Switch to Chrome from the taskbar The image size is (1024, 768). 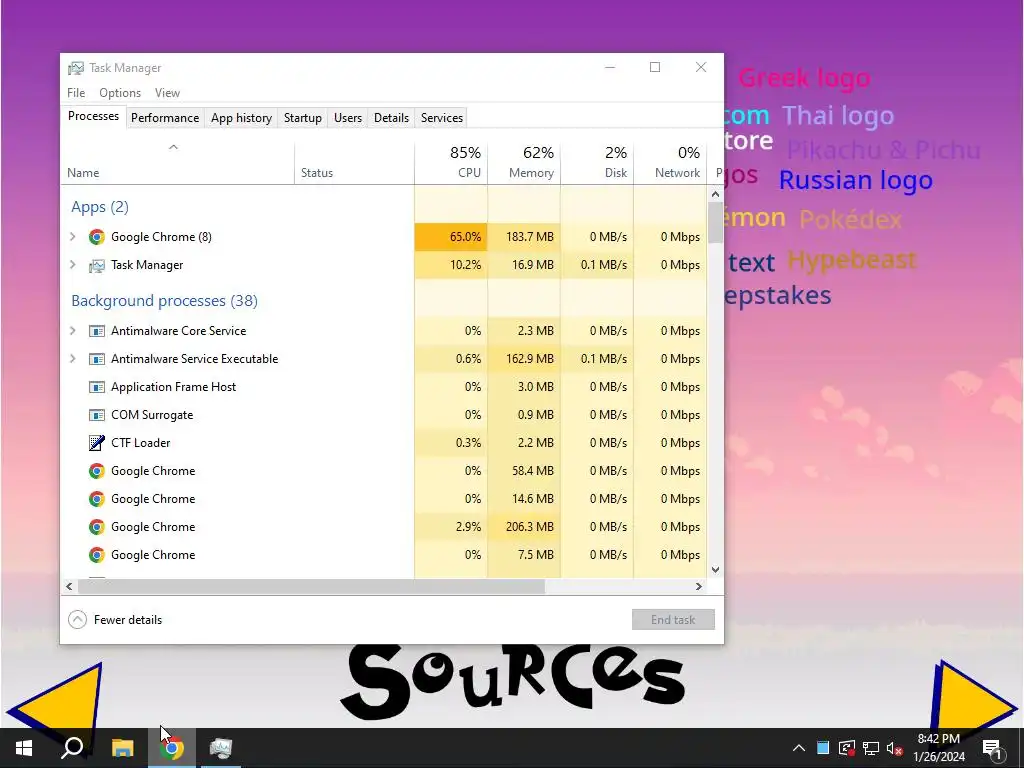[x=172, y=748]
